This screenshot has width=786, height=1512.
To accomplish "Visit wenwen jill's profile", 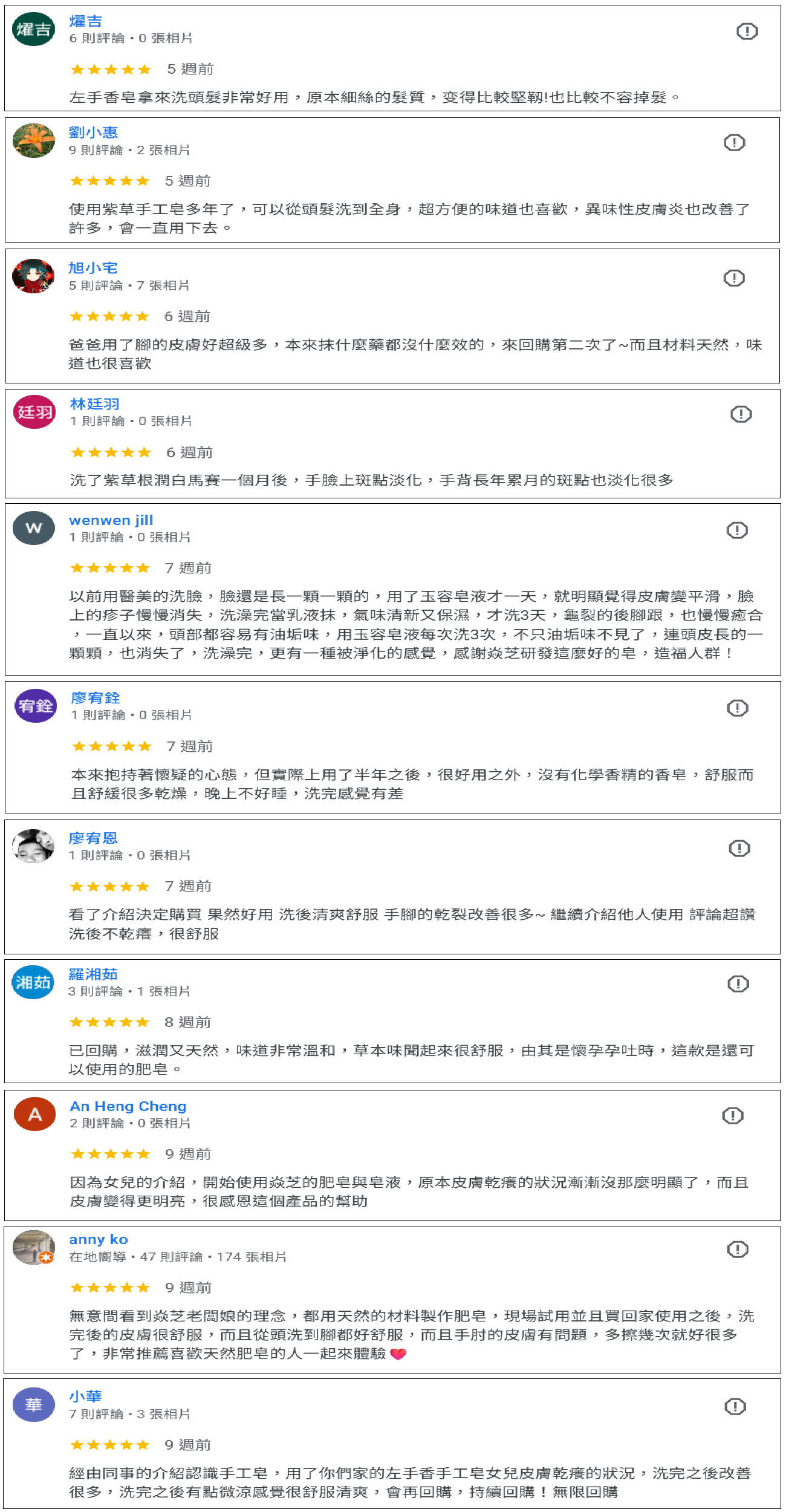I will click(111, 520).
